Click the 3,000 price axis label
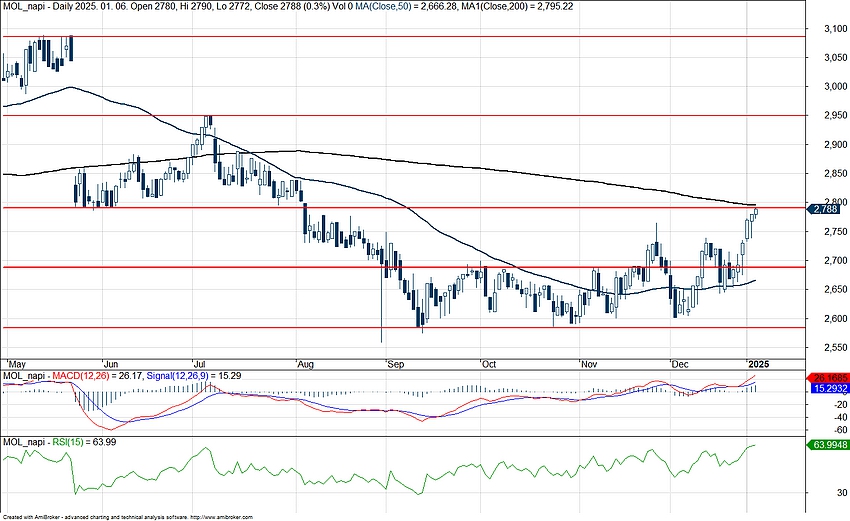The width and height of the screenshot is (850, 521). pyautogui.click(x=835, y=86)
